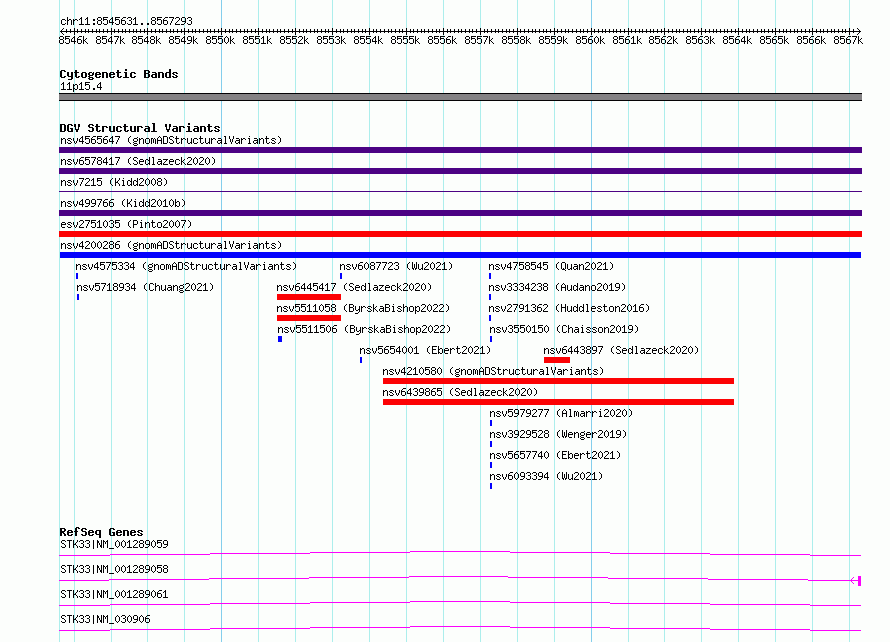This screenshot has height=642, width=890.
Task: Select the nsv4200286 gnomAD variant label
Action: click(x=171, y=245)
